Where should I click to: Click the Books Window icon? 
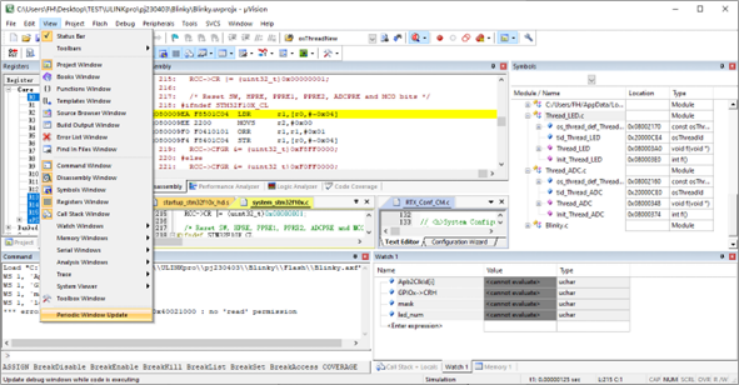point(47,77)
